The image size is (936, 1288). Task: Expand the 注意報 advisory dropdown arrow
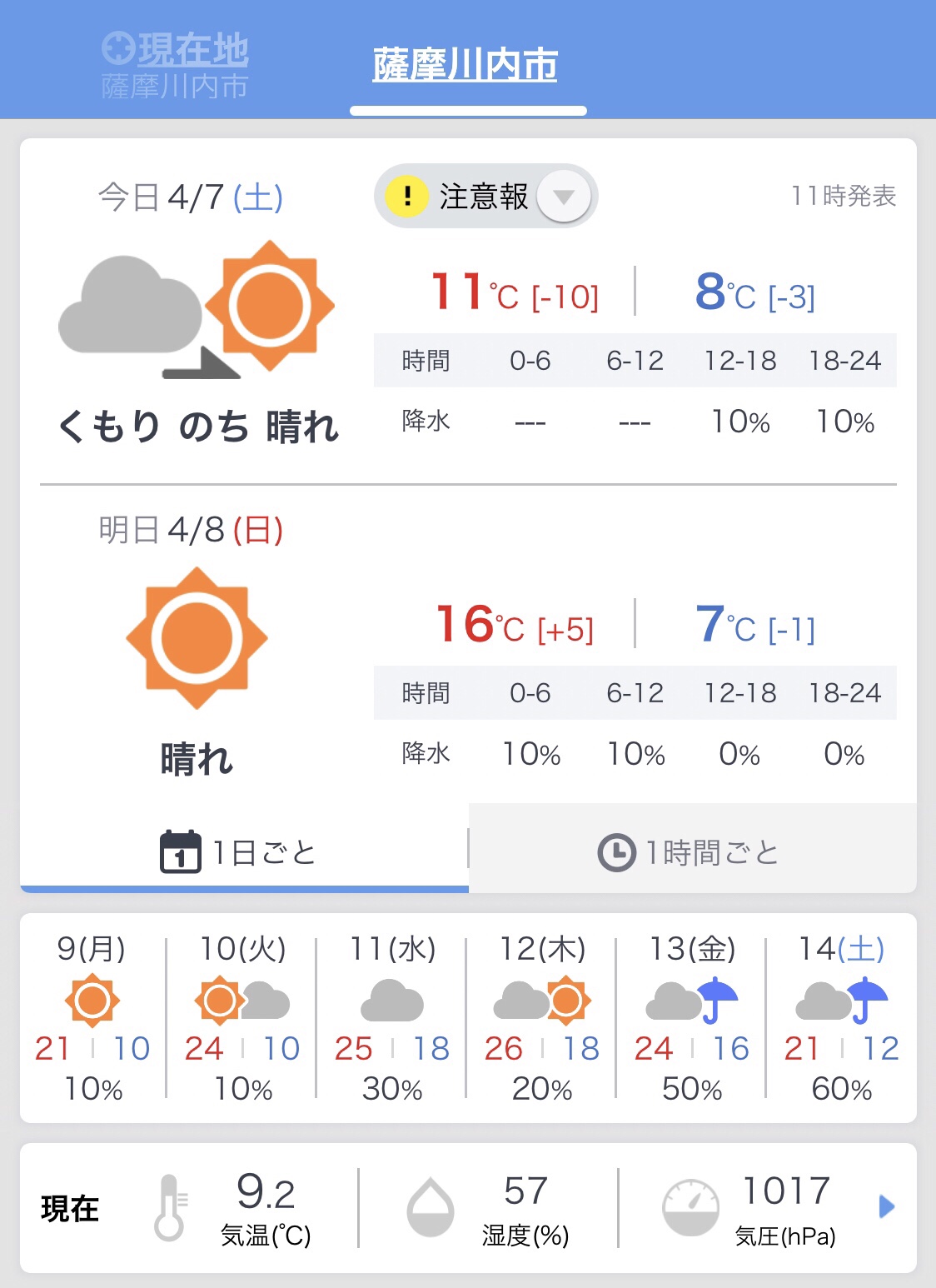[x=564, y=197]
